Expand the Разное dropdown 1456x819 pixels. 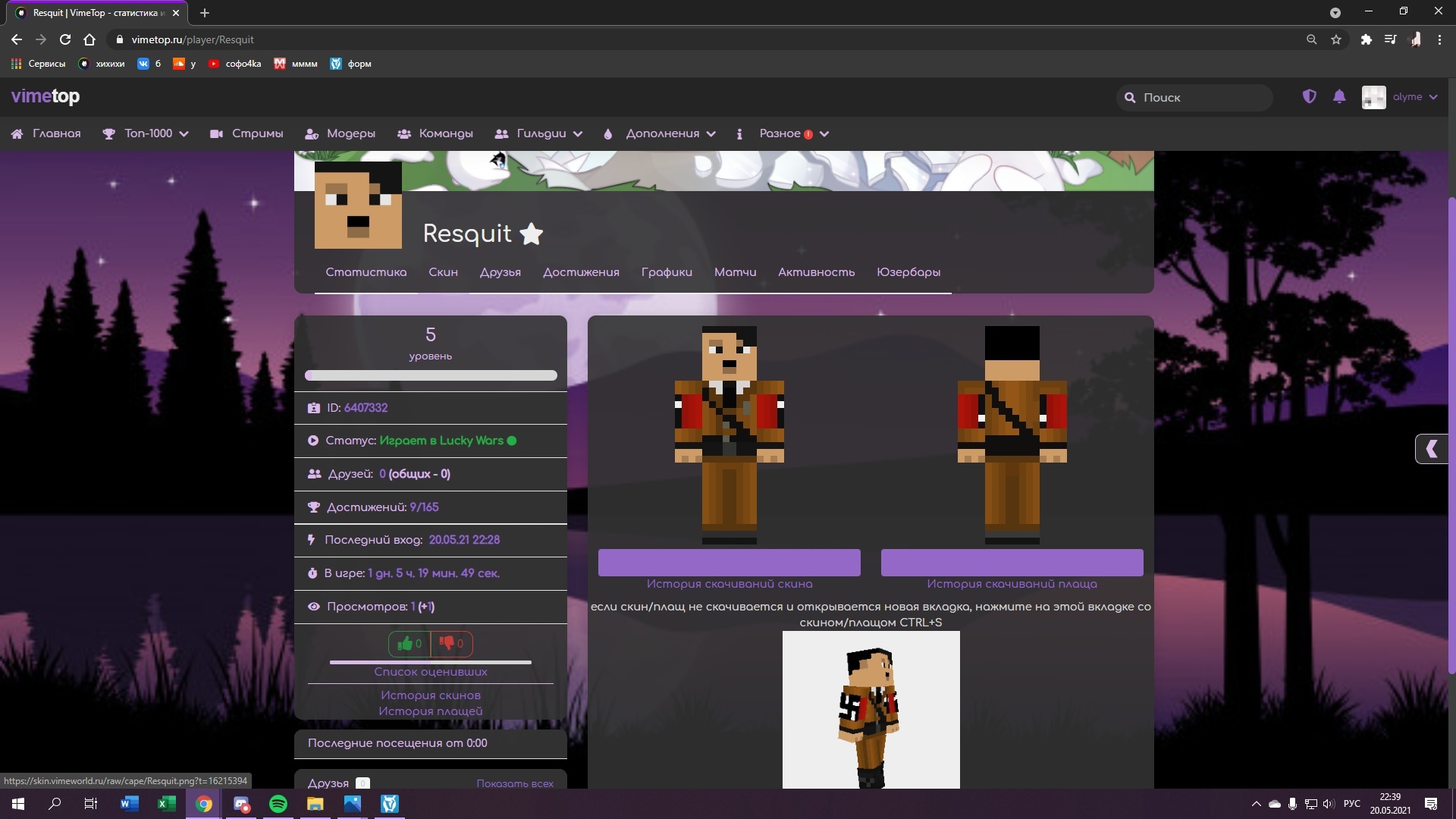coord(794,133)
